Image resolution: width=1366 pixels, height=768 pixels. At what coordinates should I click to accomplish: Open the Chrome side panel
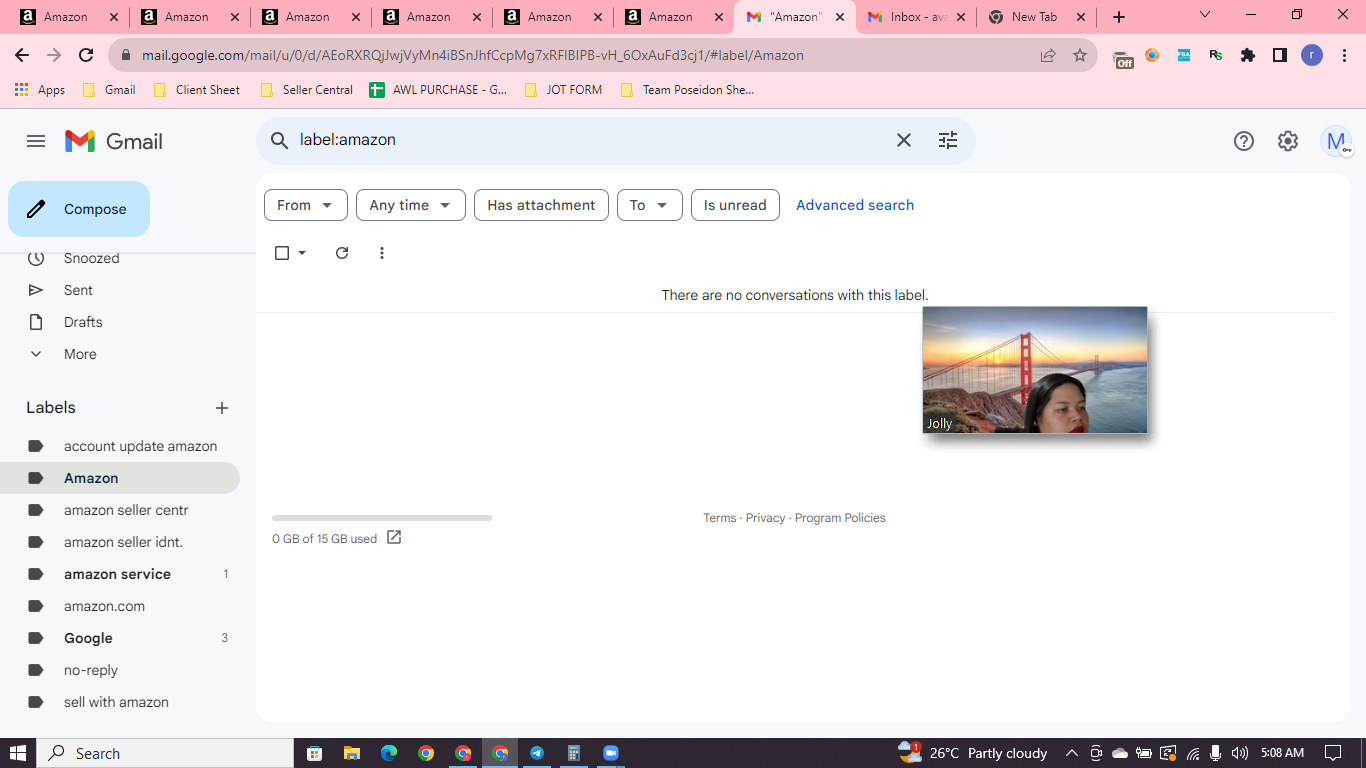1280,56
